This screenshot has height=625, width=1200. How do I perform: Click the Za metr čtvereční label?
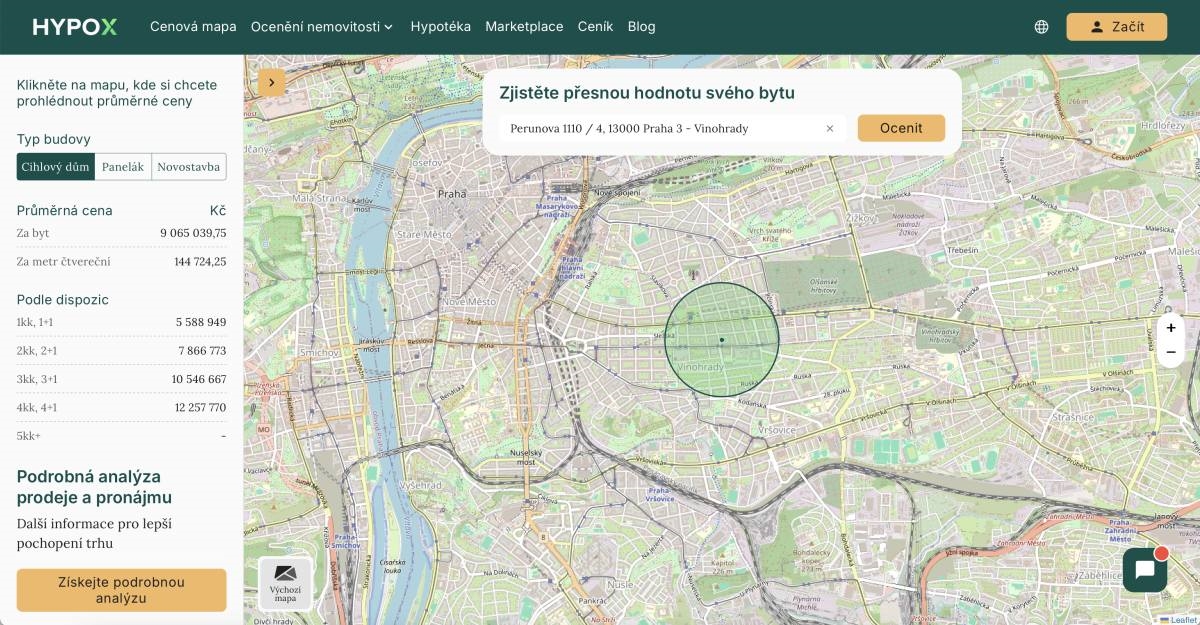pyautogui.click(x=64, y=261)
